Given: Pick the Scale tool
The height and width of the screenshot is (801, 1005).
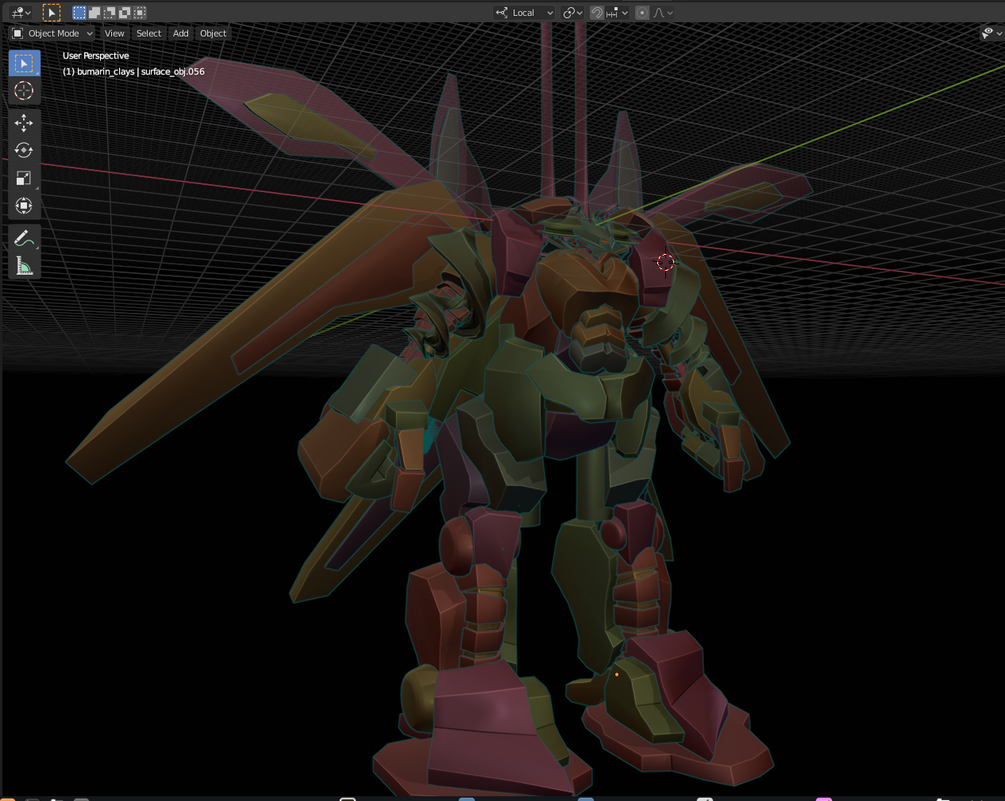Looking at the screenshot, I should point(24,178).
